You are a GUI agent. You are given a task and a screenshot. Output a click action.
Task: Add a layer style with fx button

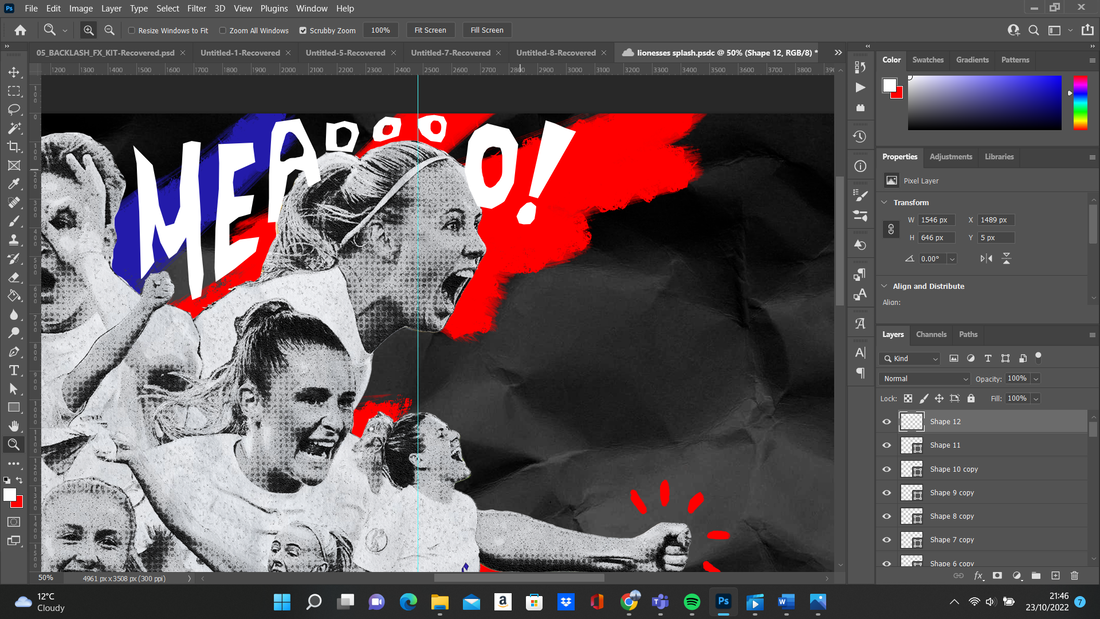point(978,575)
